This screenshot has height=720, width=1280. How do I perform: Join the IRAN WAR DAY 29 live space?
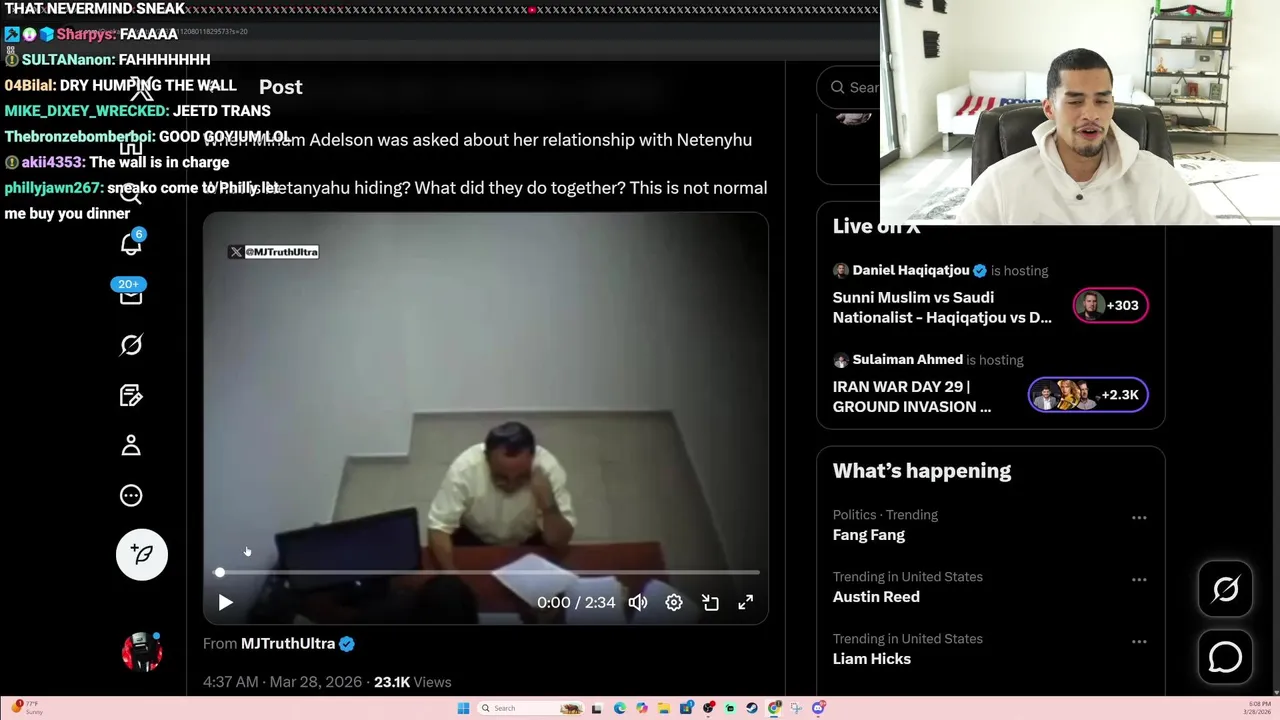[x=912, y=396]
